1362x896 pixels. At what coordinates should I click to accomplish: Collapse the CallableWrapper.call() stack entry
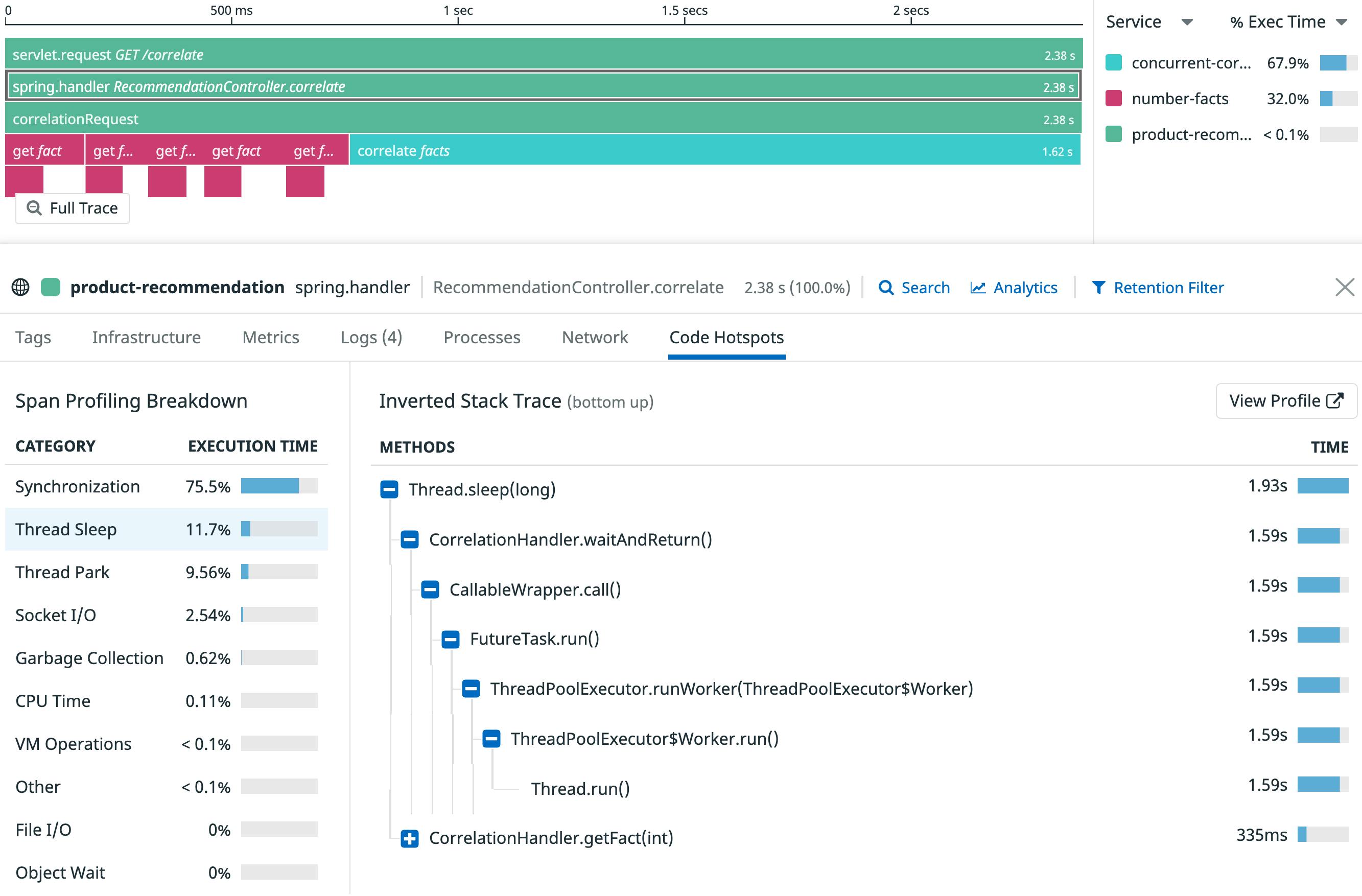tap(430, 590)
